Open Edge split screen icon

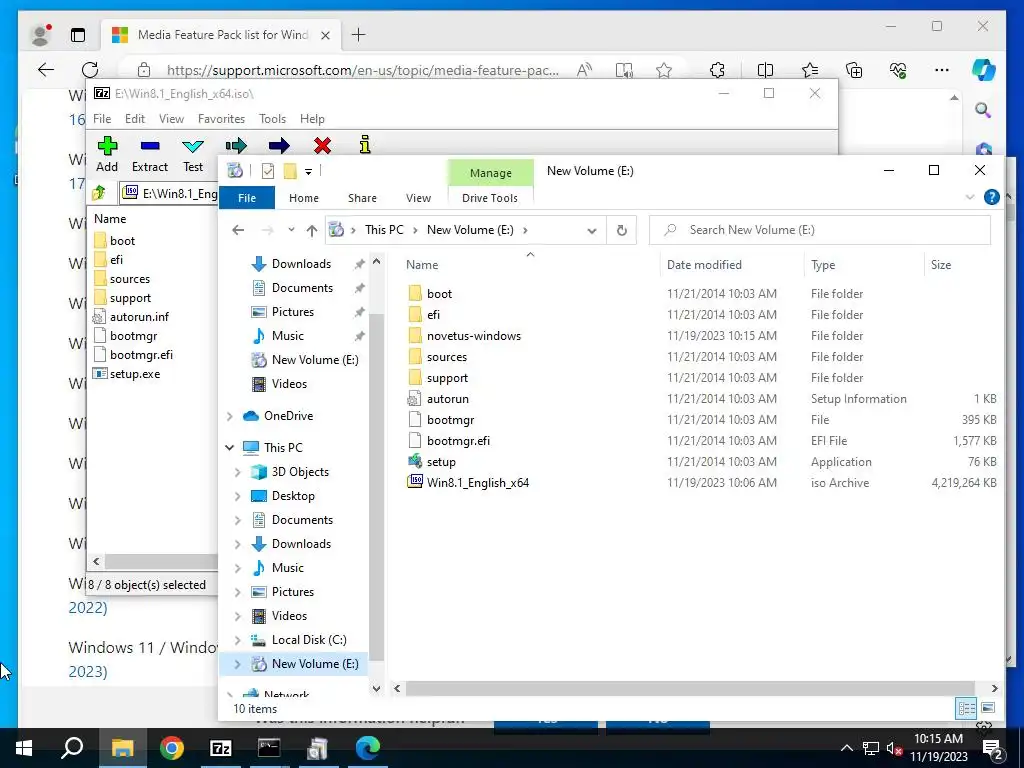pyautogui.click(x=765, y=70)
